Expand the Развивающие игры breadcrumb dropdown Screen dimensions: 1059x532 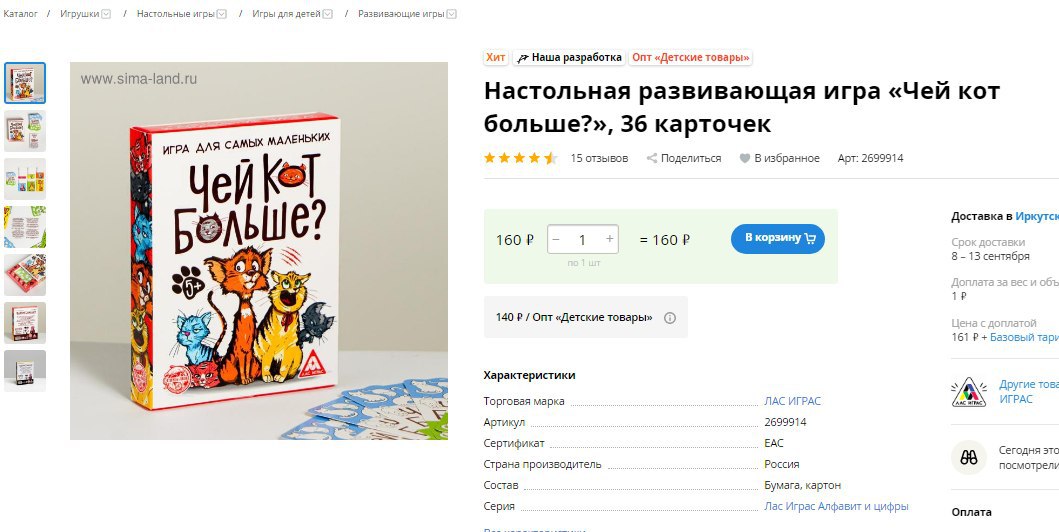(452, 14)
